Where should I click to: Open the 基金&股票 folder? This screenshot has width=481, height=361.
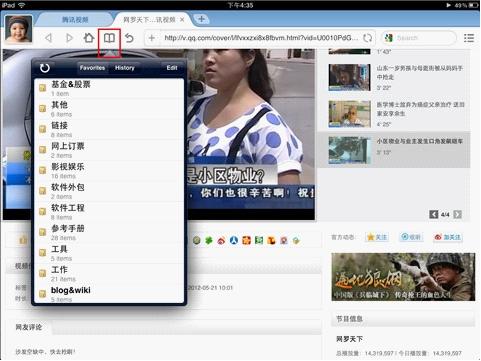click(x=109, y=88)
